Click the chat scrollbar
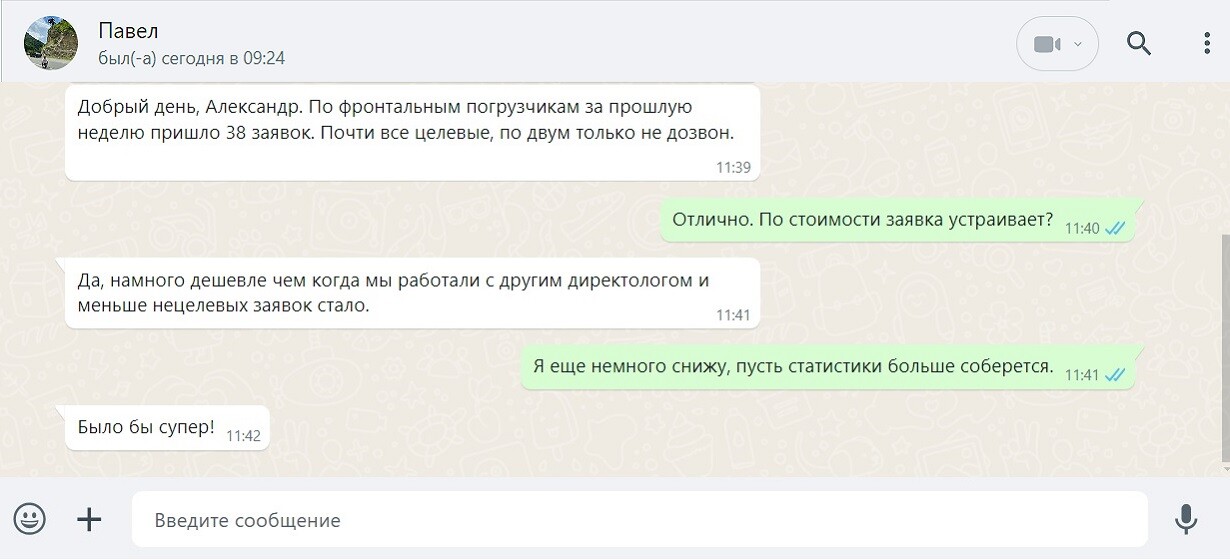This screenshot has width=1230, height=560. click(1225, 350)
